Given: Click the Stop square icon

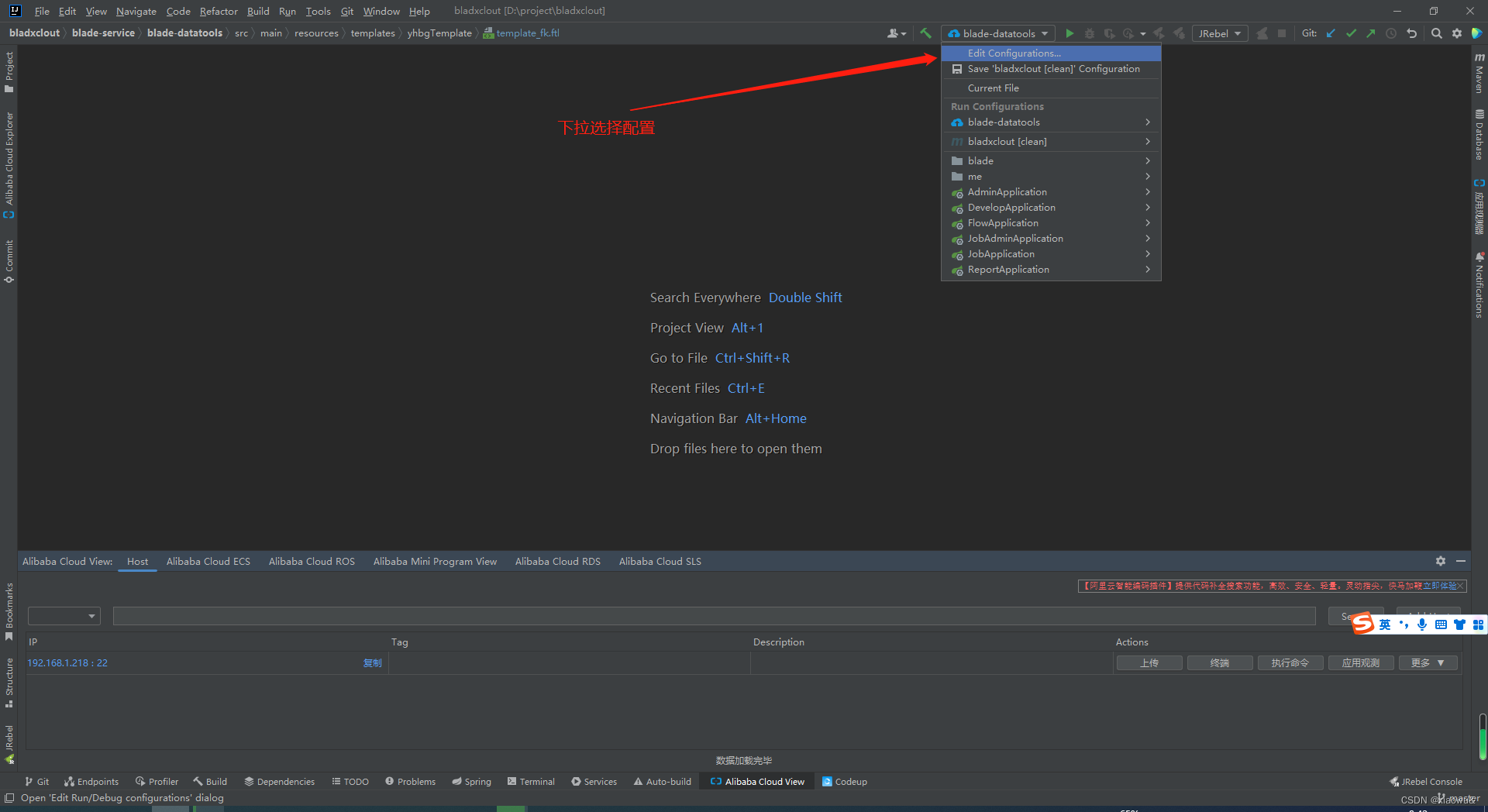Looking at the screenshot, I should (1282, 33).
